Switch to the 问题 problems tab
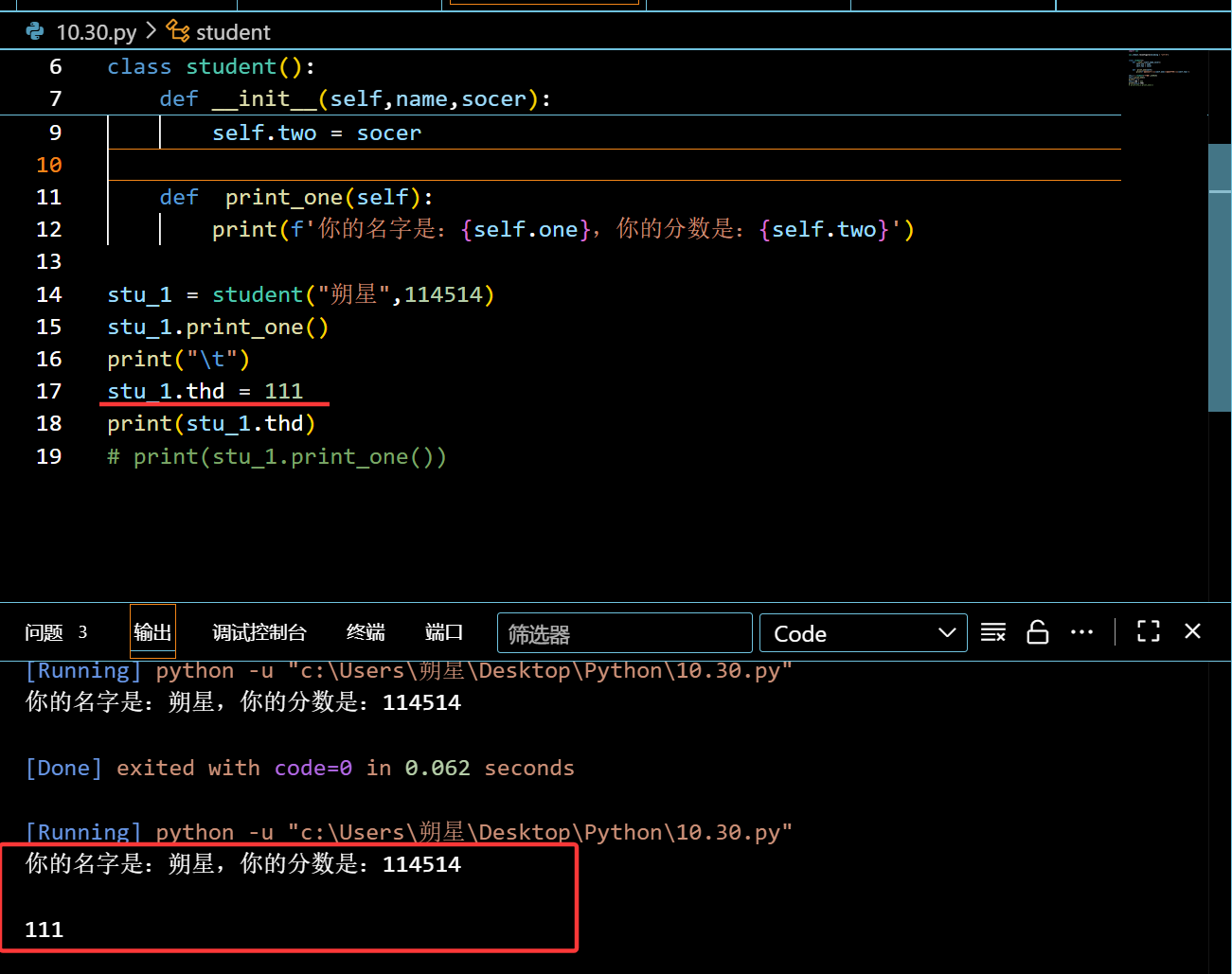 pyautogui.click(x=55, y=632)
